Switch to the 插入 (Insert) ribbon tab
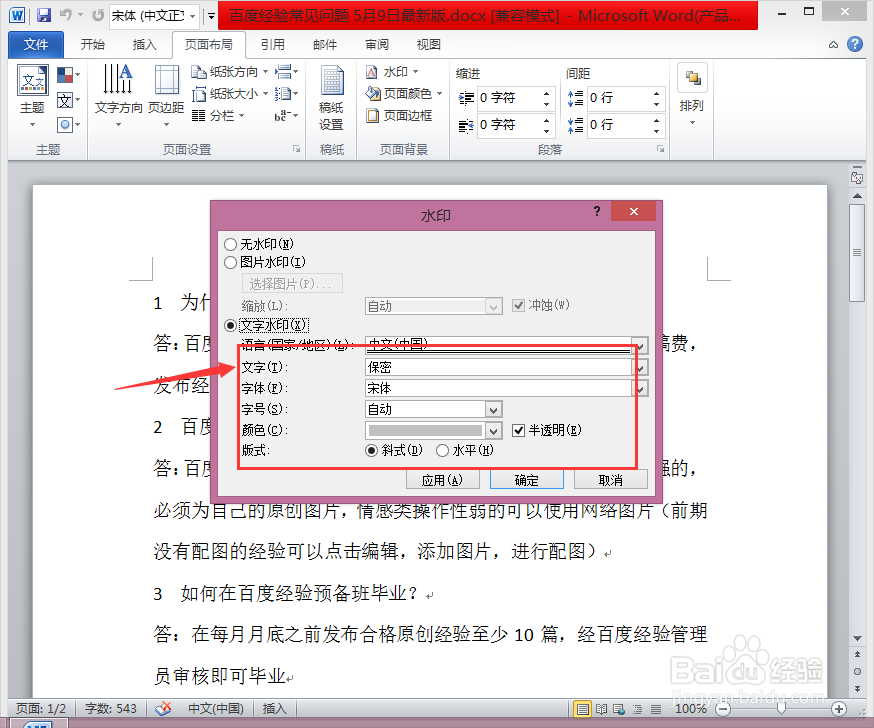 pyautogui.click(x=147, y=44)
